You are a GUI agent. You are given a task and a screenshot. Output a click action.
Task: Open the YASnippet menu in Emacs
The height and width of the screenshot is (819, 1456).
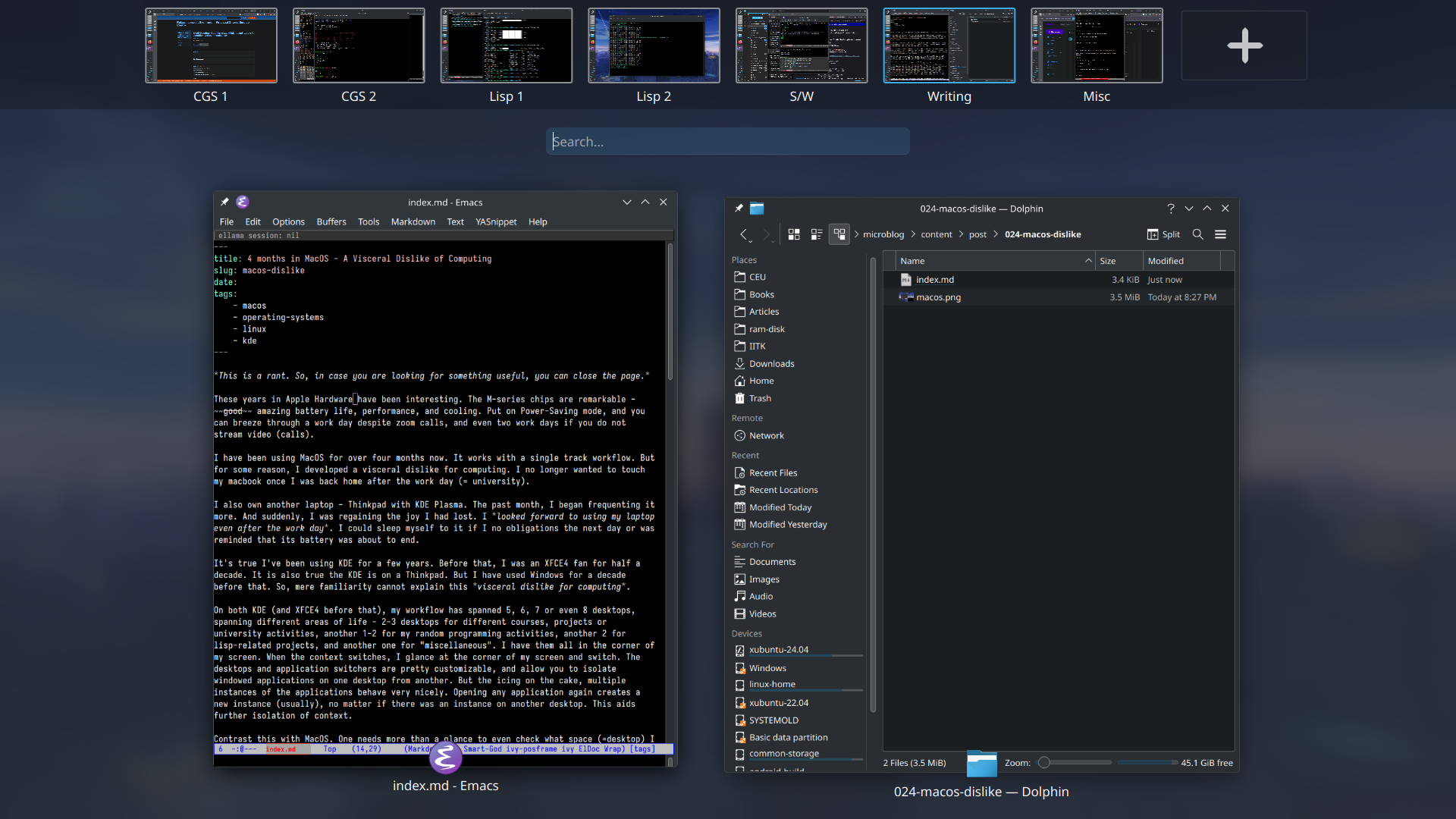click(496, 221)
